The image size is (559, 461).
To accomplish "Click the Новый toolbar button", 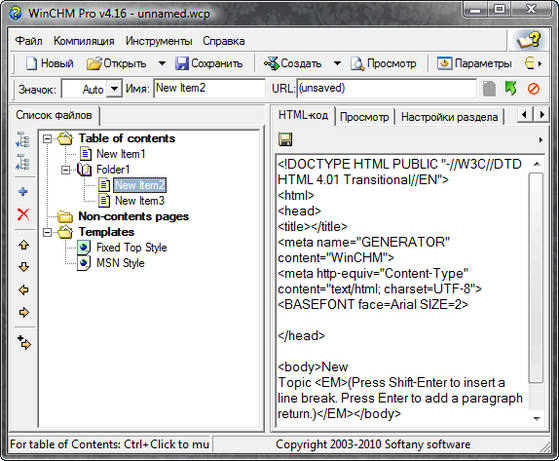I will 50,64.
